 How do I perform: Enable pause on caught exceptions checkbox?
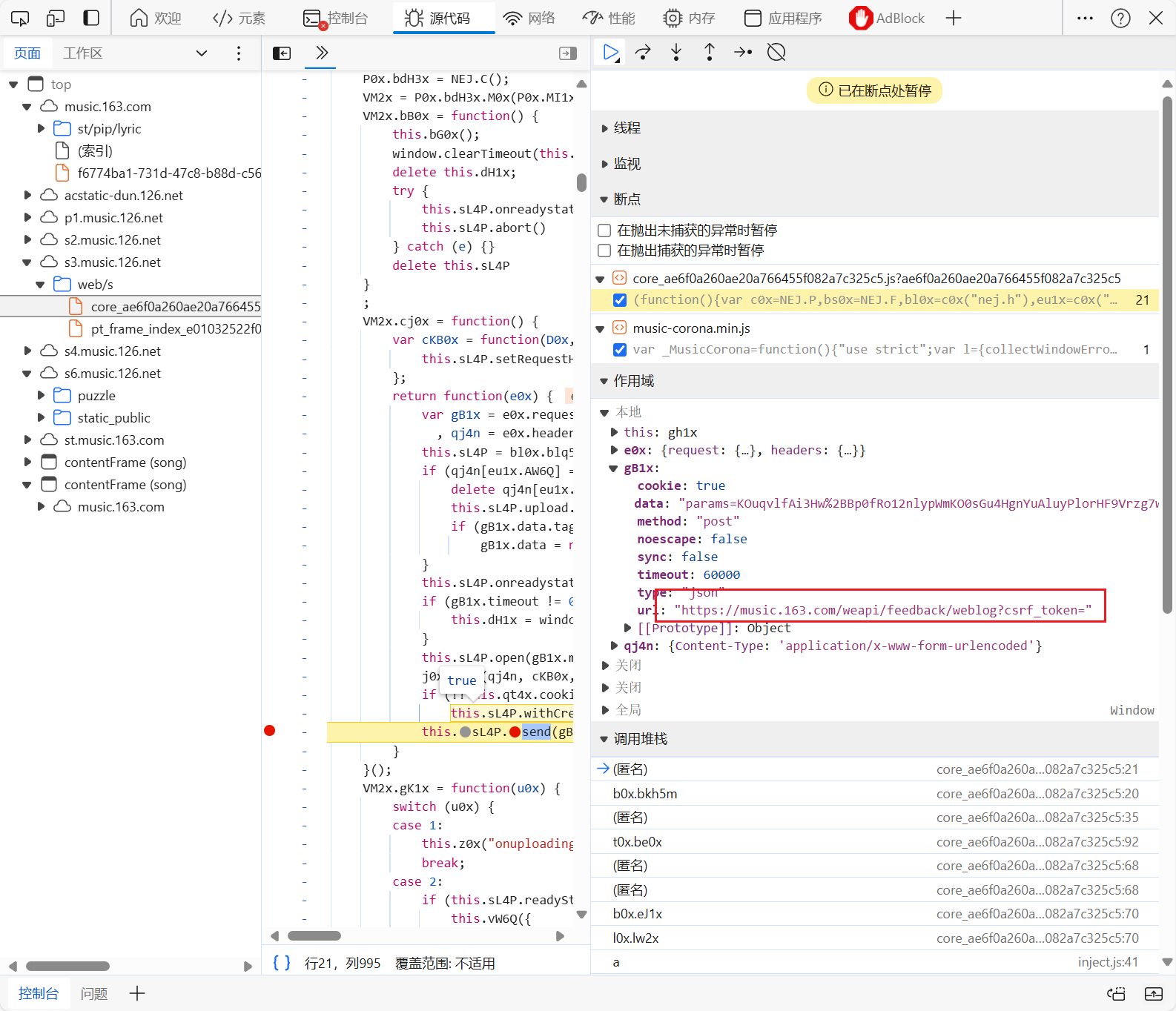604,251
